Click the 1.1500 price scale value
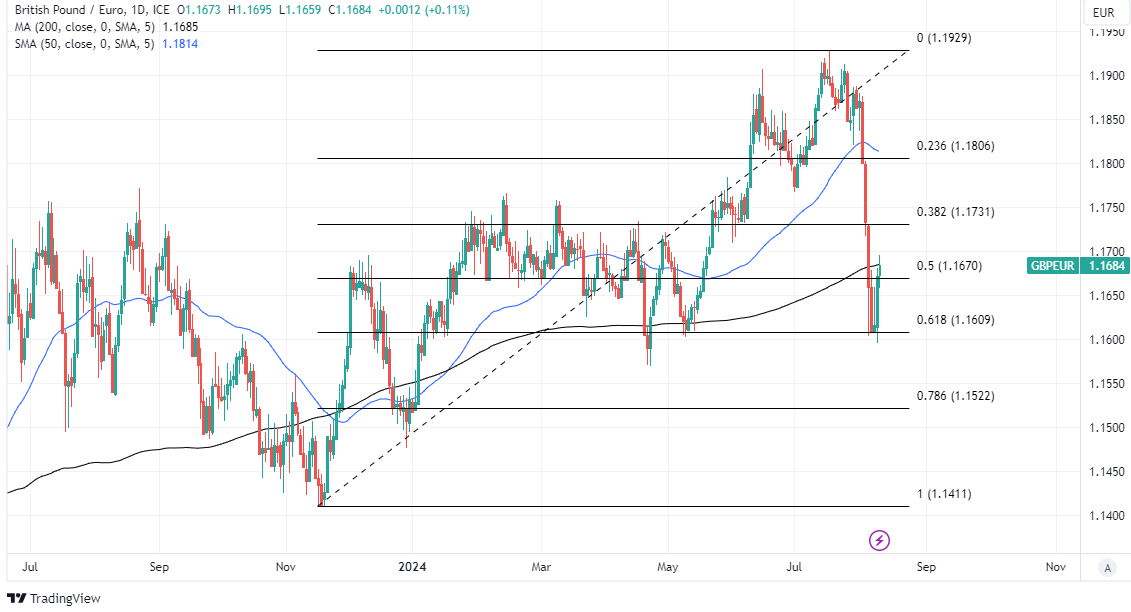Viewport: 1131px width, 612px height. click(1105, 428)
